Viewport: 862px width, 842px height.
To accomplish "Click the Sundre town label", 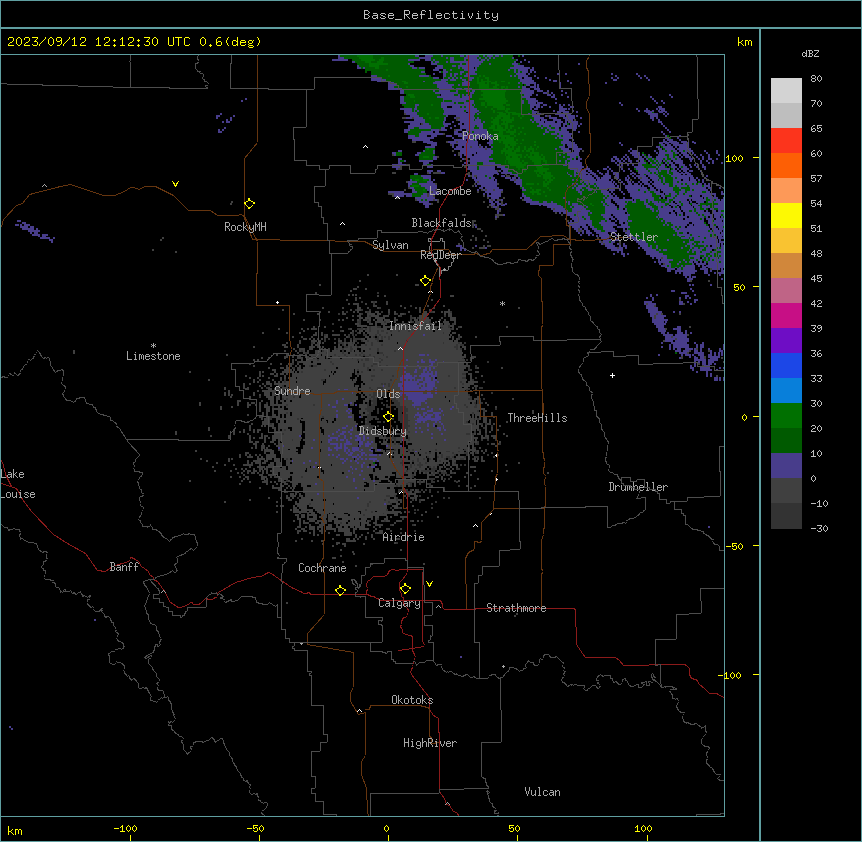I will [292, 391].
